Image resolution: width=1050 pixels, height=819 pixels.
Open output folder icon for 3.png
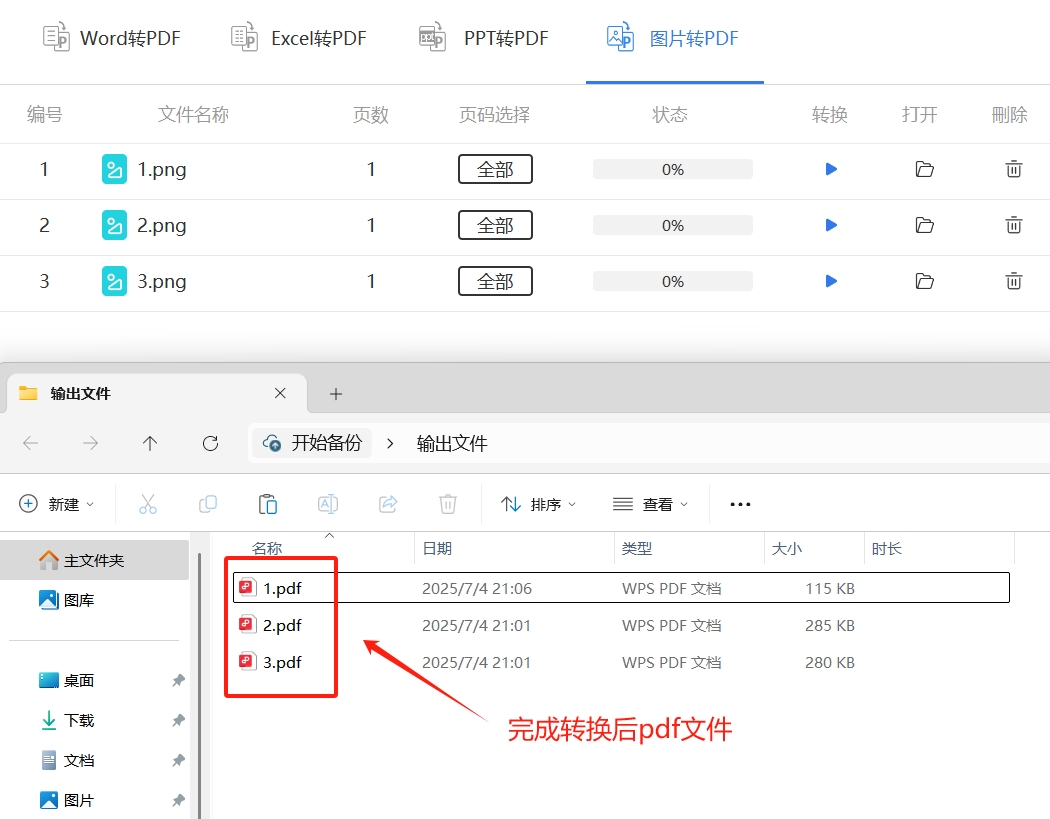click(x=923, y=281)
